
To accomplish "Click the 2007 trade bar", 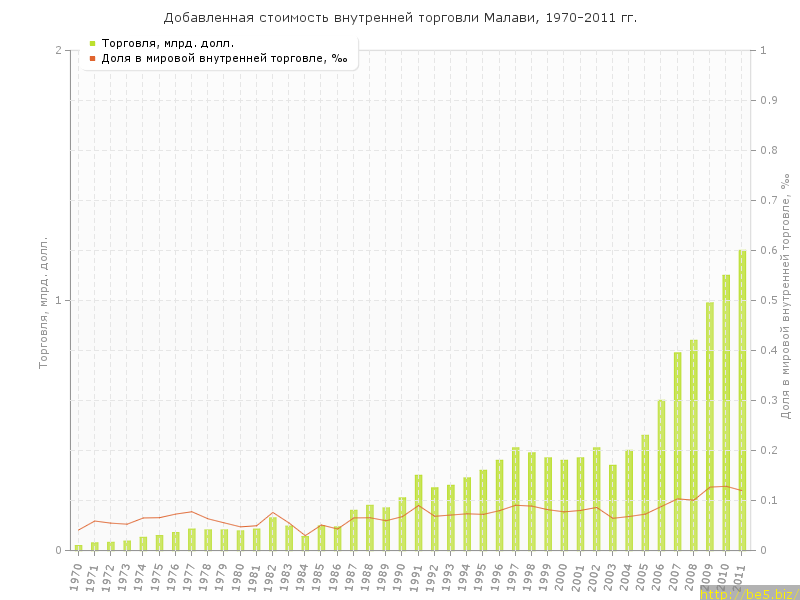I will (677, 451).
